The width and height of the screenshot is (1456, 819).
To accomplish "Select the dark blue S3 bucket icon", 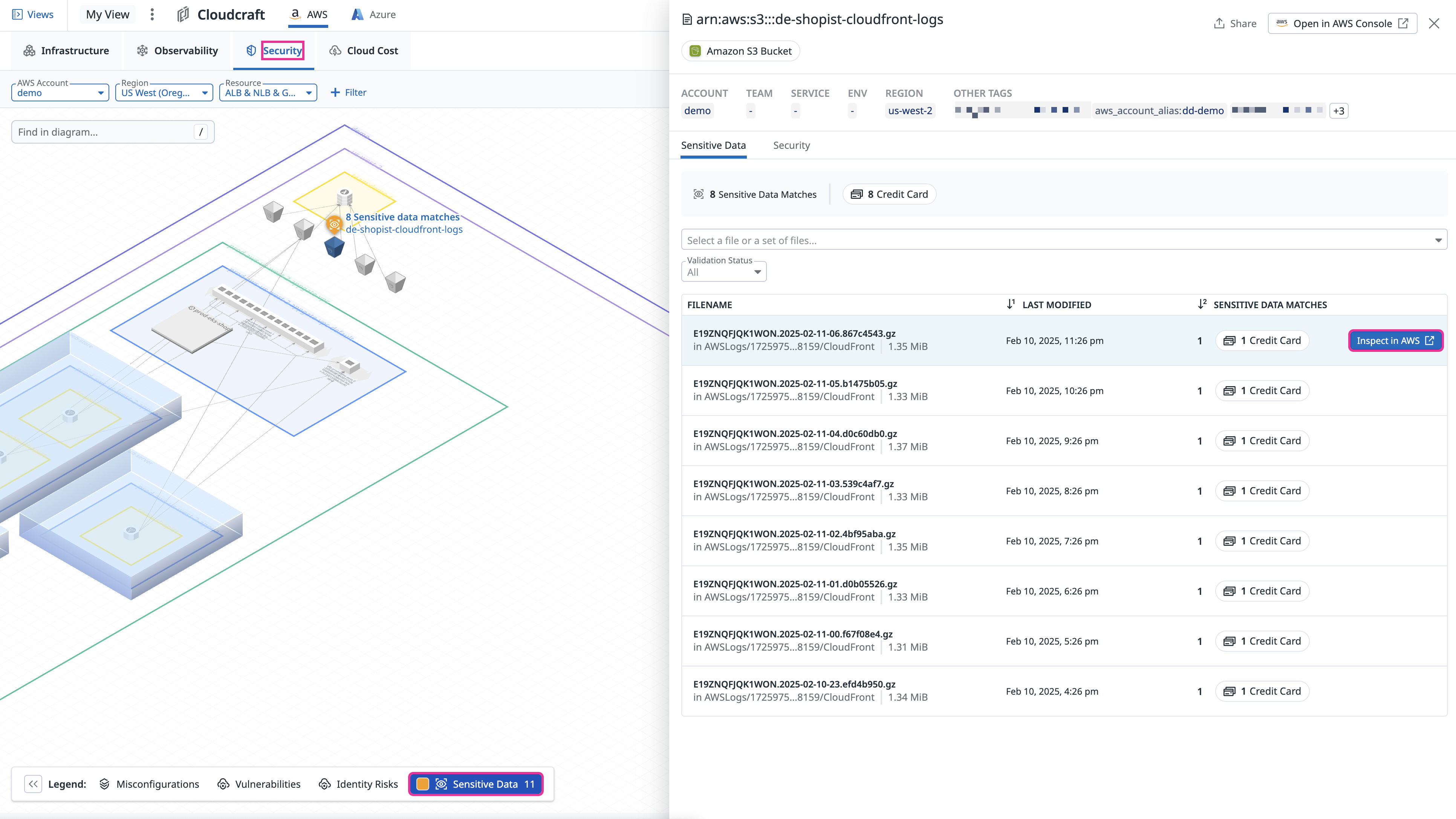I will point(334,247).
